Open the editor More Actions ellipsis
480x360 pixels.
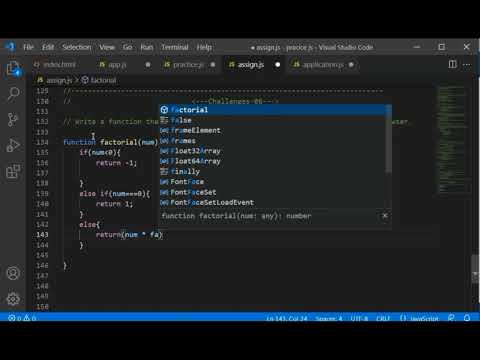point(467,64)
